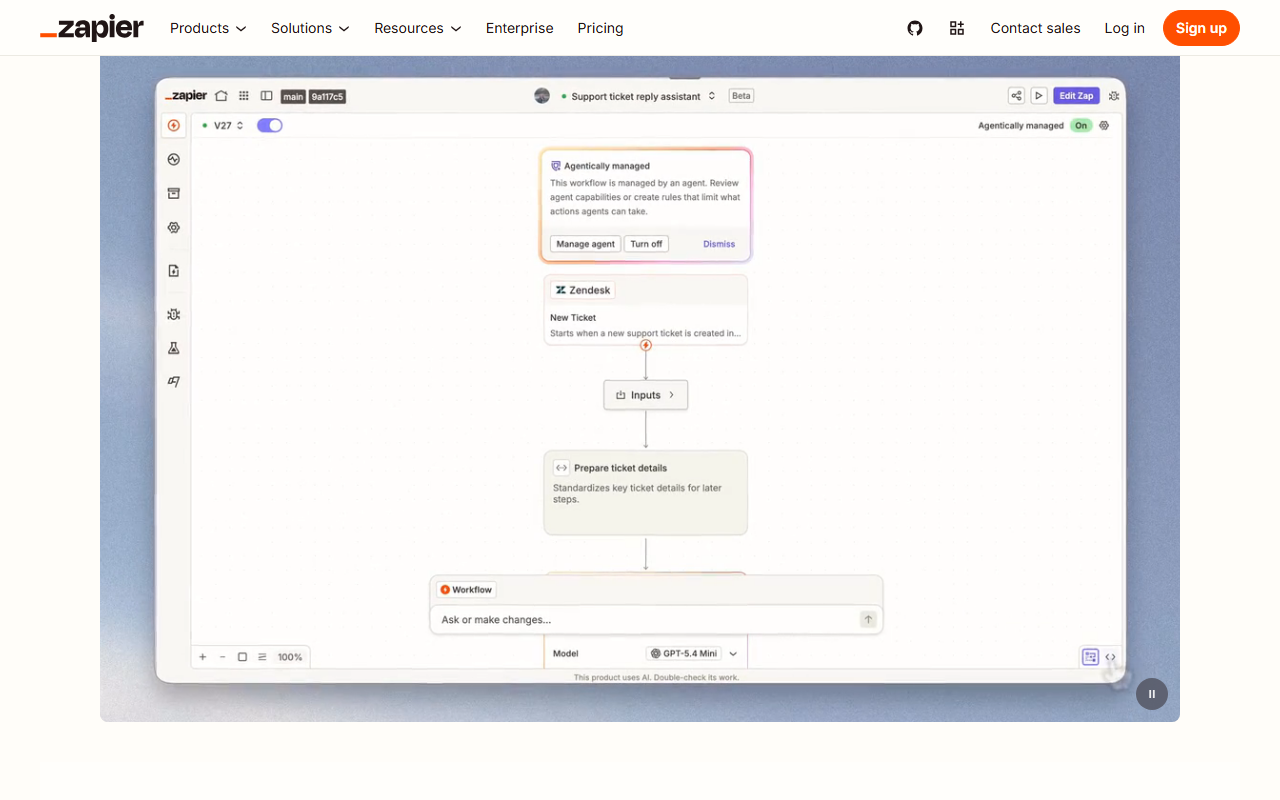Select the visual canvas view icon

[1090, 657]
